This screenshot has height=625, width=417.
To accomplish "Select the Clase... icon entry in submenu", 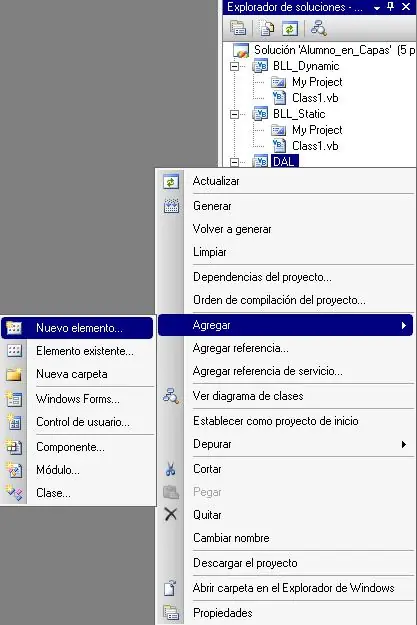I will [x=14, y=493].
